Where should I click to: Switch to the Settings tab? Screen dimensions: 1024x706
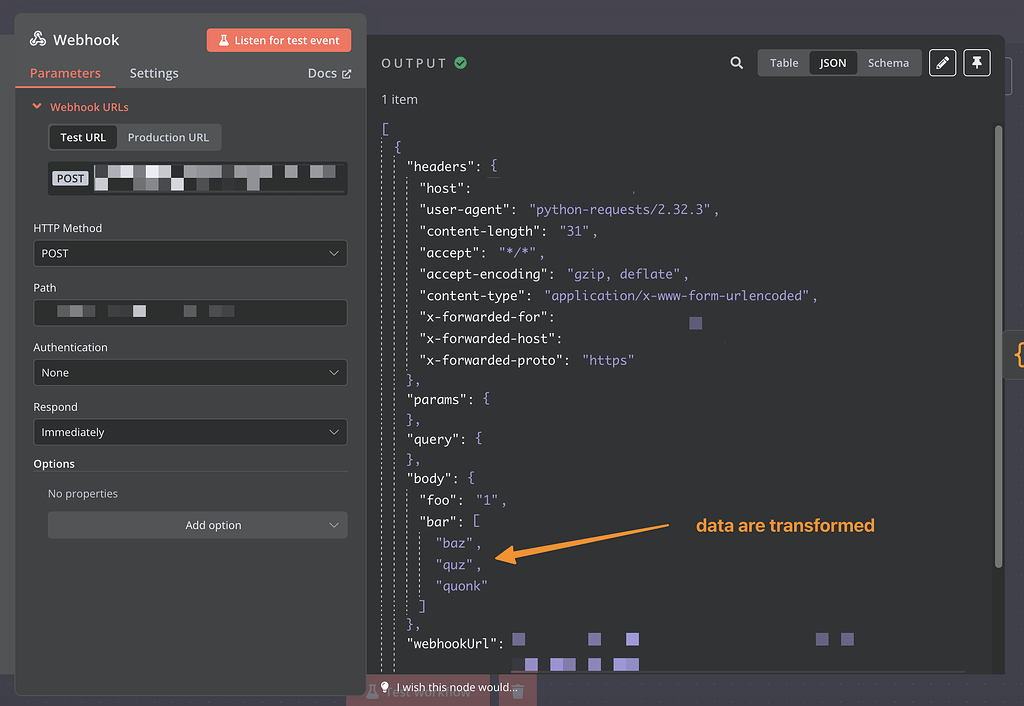tap(154, 73)
